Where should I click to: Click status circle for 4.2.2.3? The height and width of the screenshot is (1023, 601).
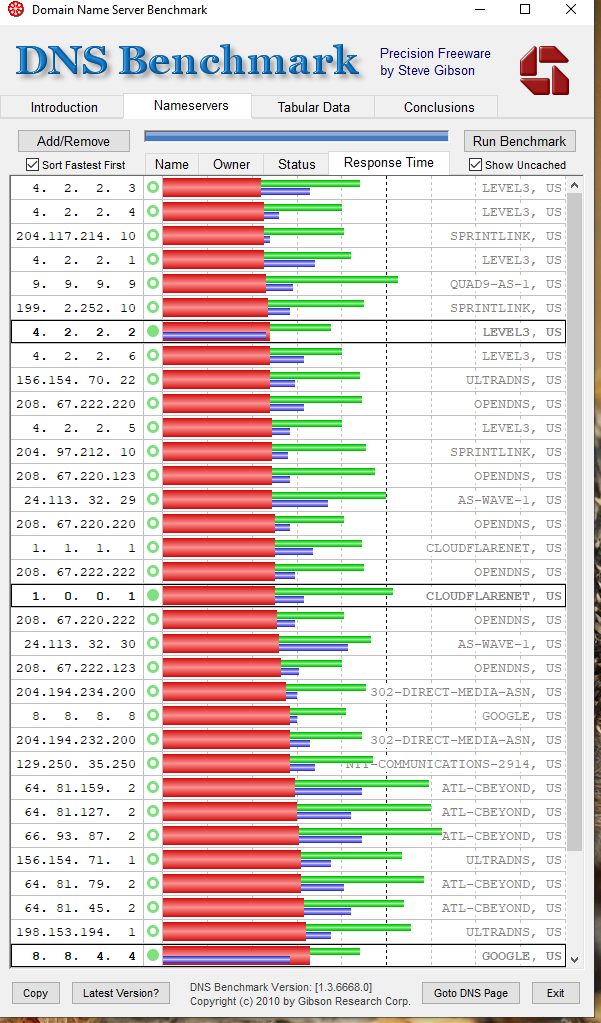coord(153,187)
